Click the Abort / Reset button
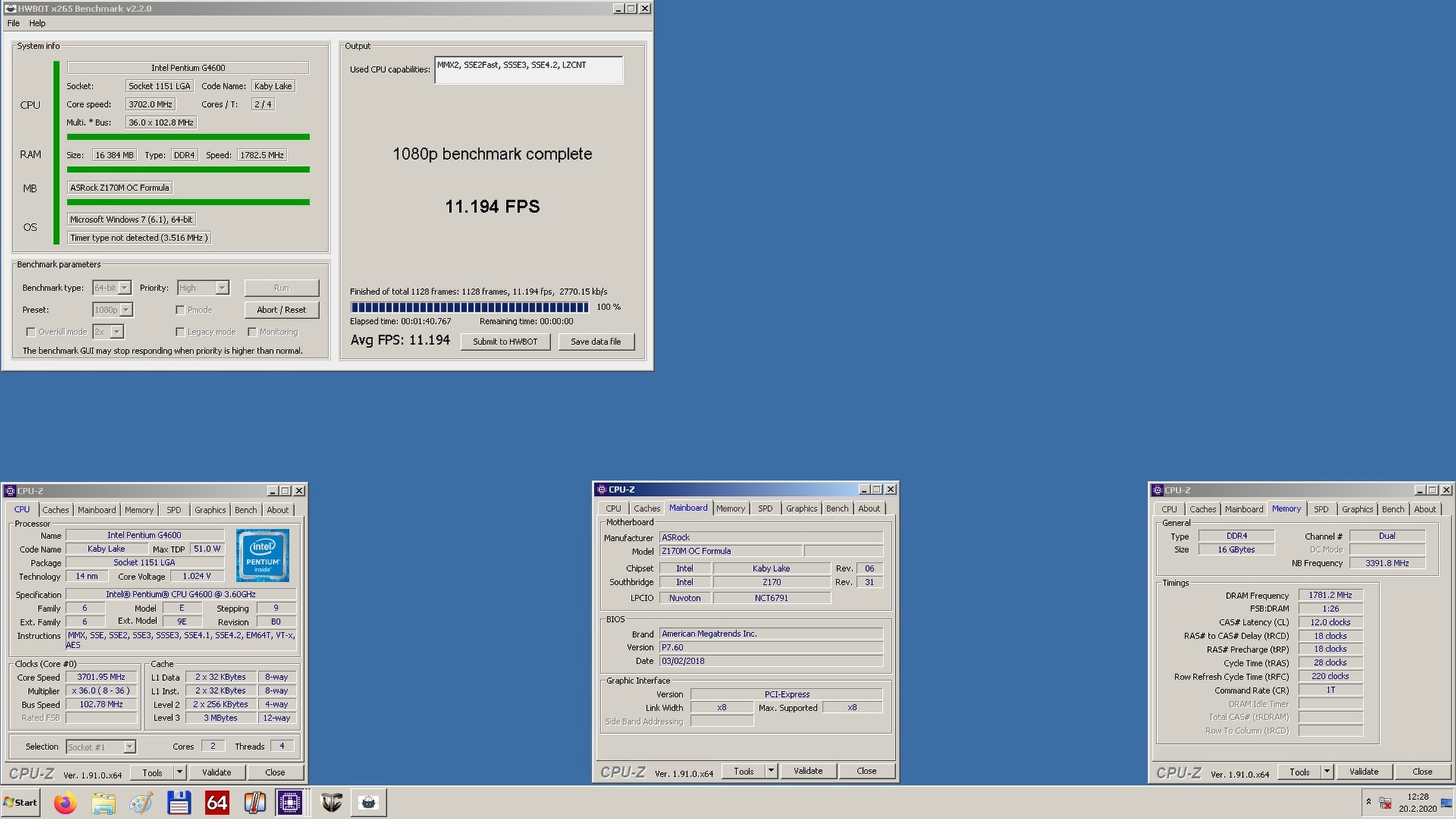Screen dimensions: 1456x819 coord(281,309)
